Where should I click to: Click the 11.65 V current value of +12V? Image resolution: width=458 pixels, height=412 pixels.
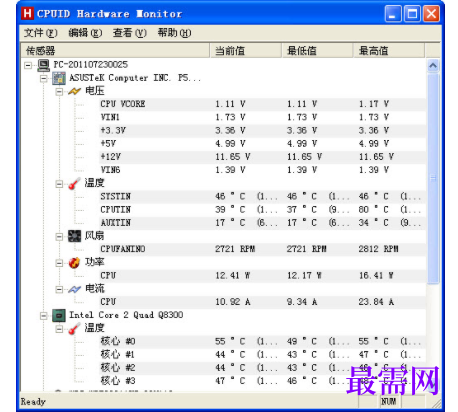click(233, 157)
